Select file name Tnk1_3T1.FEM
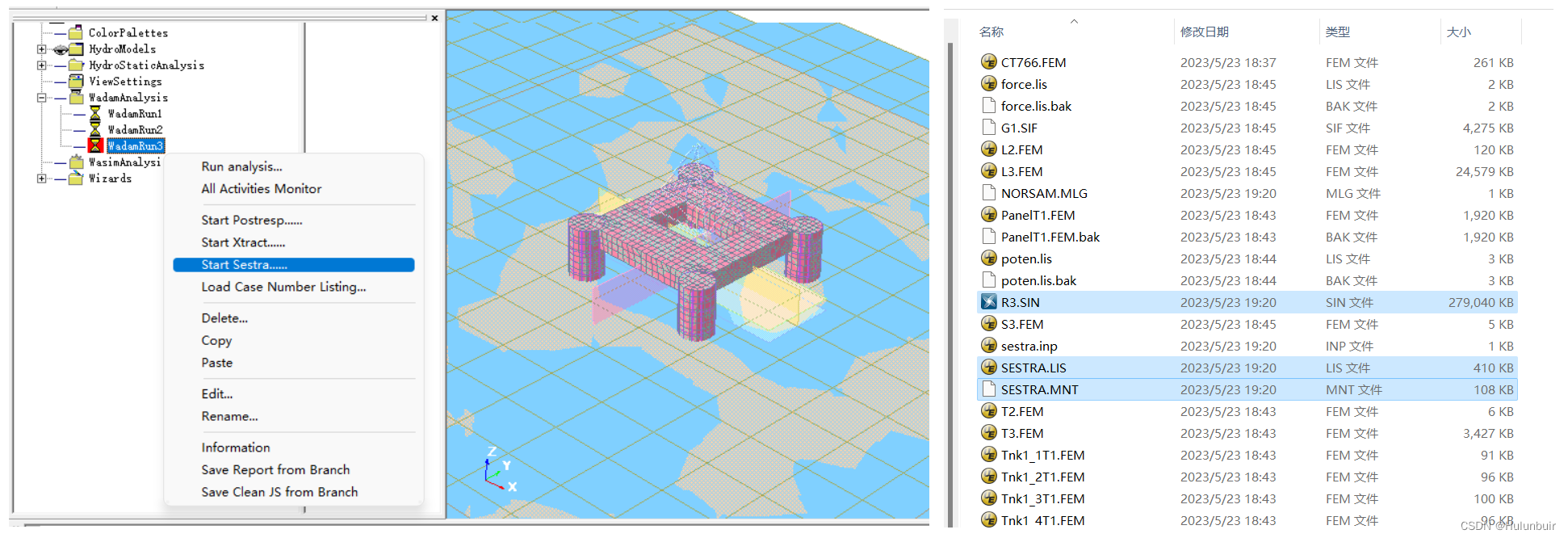Screen dimensions: 1568x538 click(x=1042, y=498)
